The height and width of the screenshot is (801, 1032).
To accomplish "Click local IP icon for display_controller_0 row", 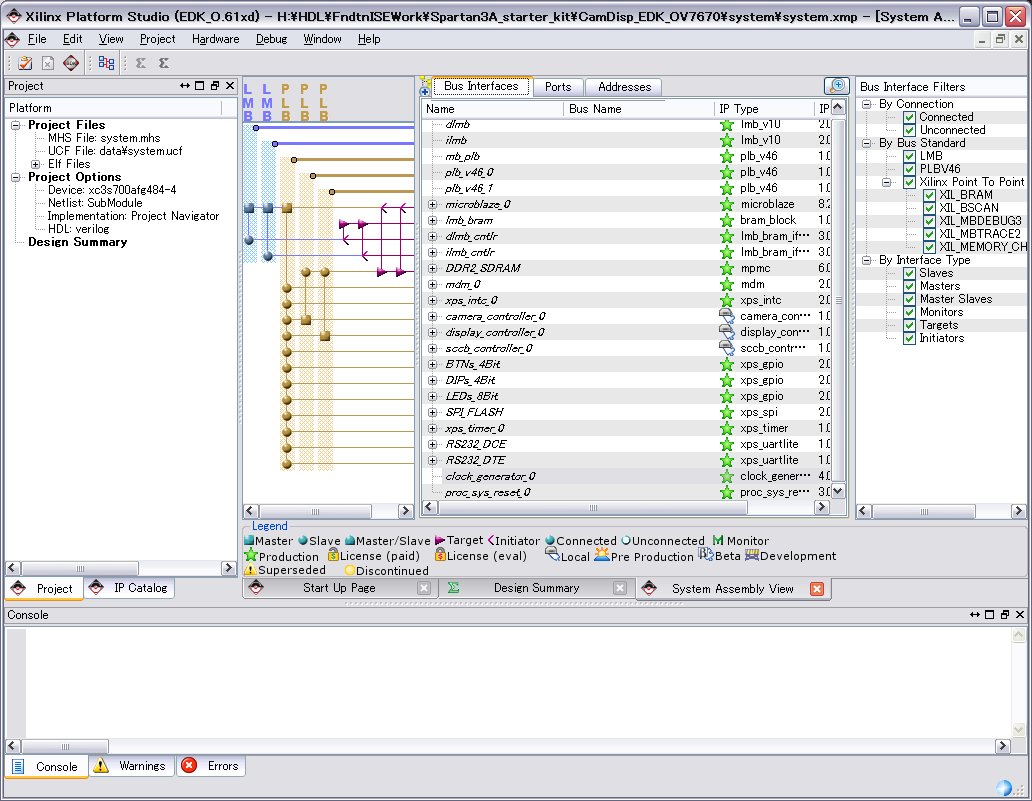I will [x=727, y=332].
